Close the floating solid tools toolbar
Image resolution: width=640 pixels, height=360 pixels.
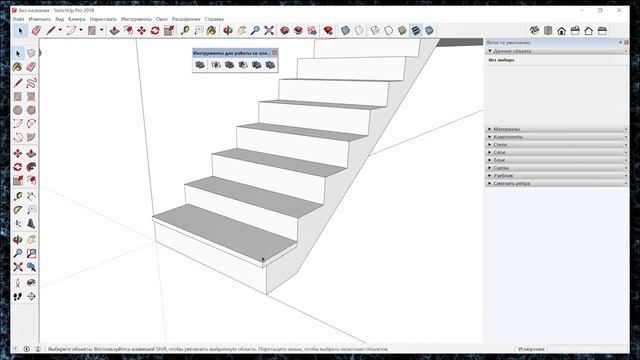click(x=275, y=53)
